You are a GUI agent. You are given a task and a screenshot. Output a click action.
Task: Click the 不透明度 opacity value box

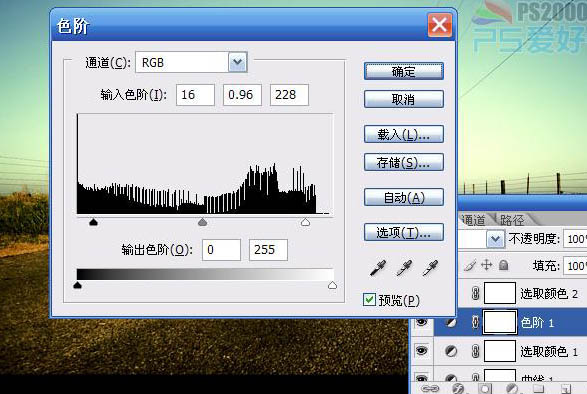[575, 239]
